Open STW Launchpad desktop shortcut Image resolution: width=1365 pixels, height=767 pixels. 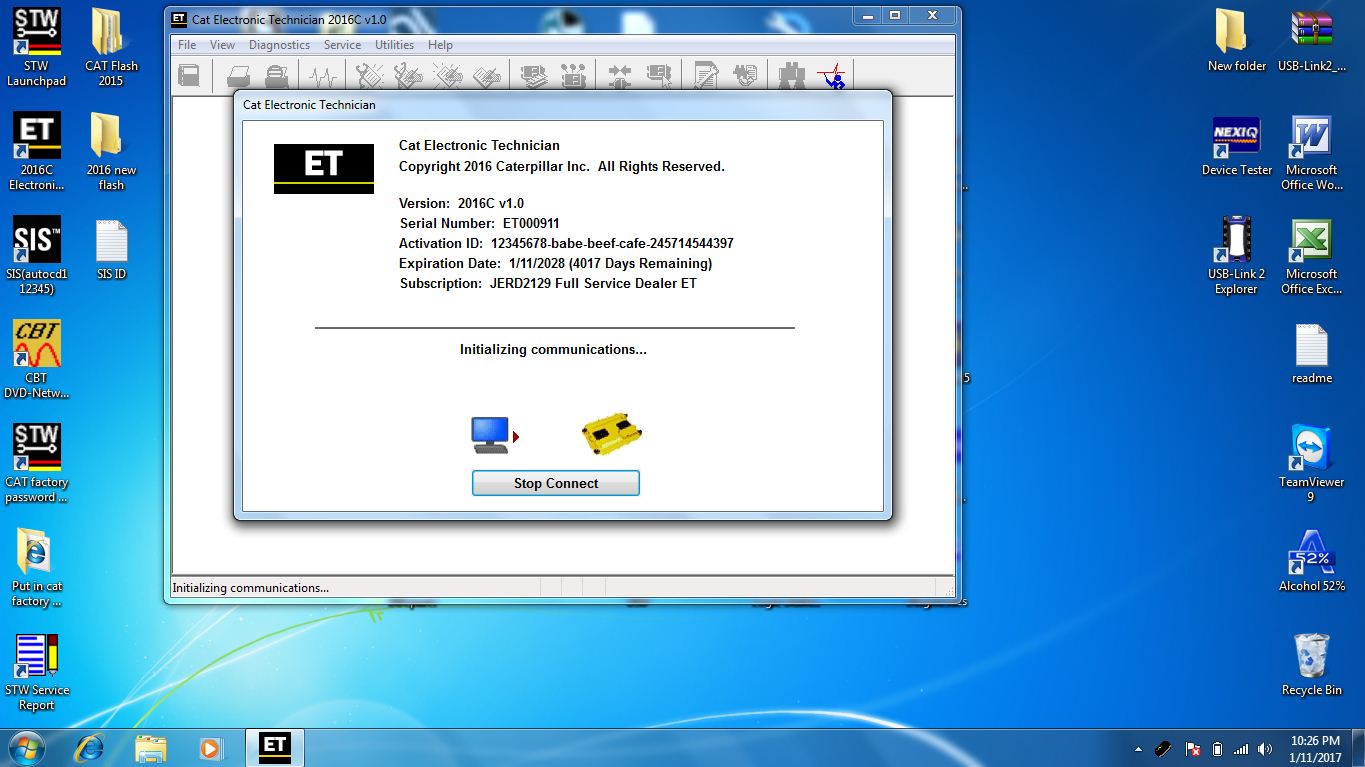pyautogui.click(x=36, y=47)
